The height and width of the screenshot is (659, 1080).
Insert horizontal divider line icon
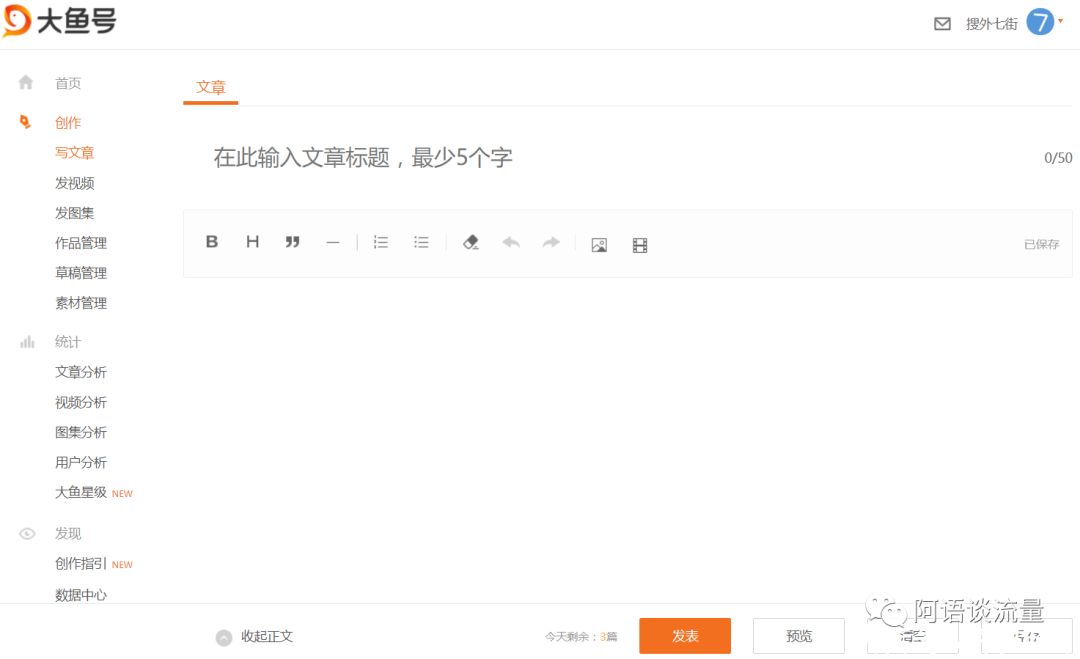click(x=333, y=242)
